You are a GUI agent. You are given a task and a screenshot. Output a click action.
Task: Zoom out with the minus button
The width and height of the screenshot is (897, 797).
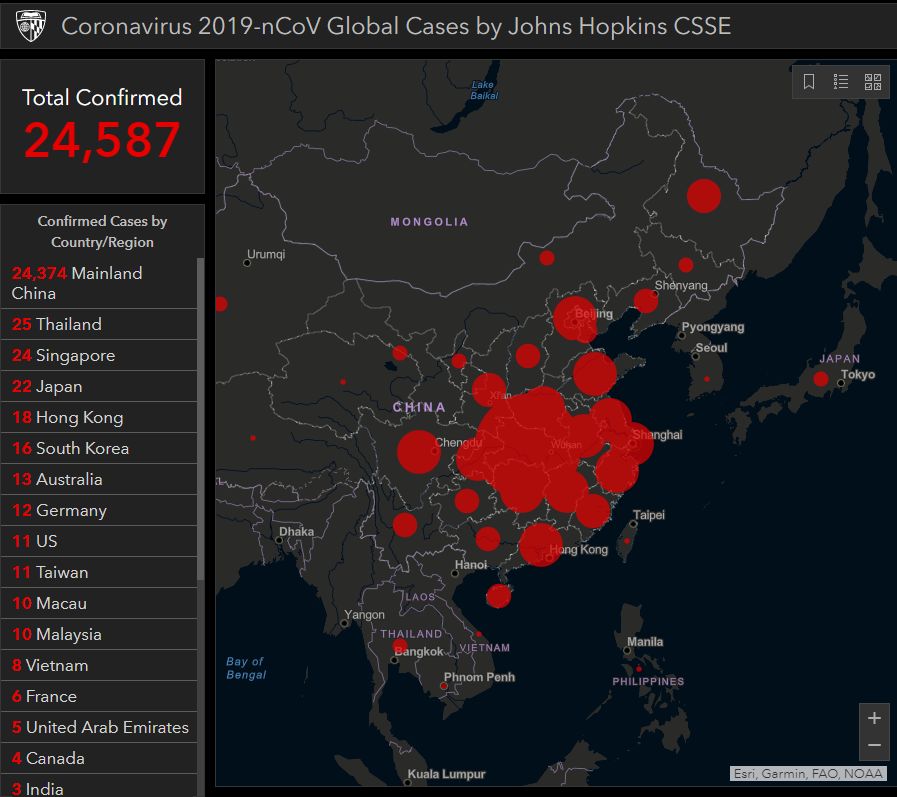click(874, 745)
